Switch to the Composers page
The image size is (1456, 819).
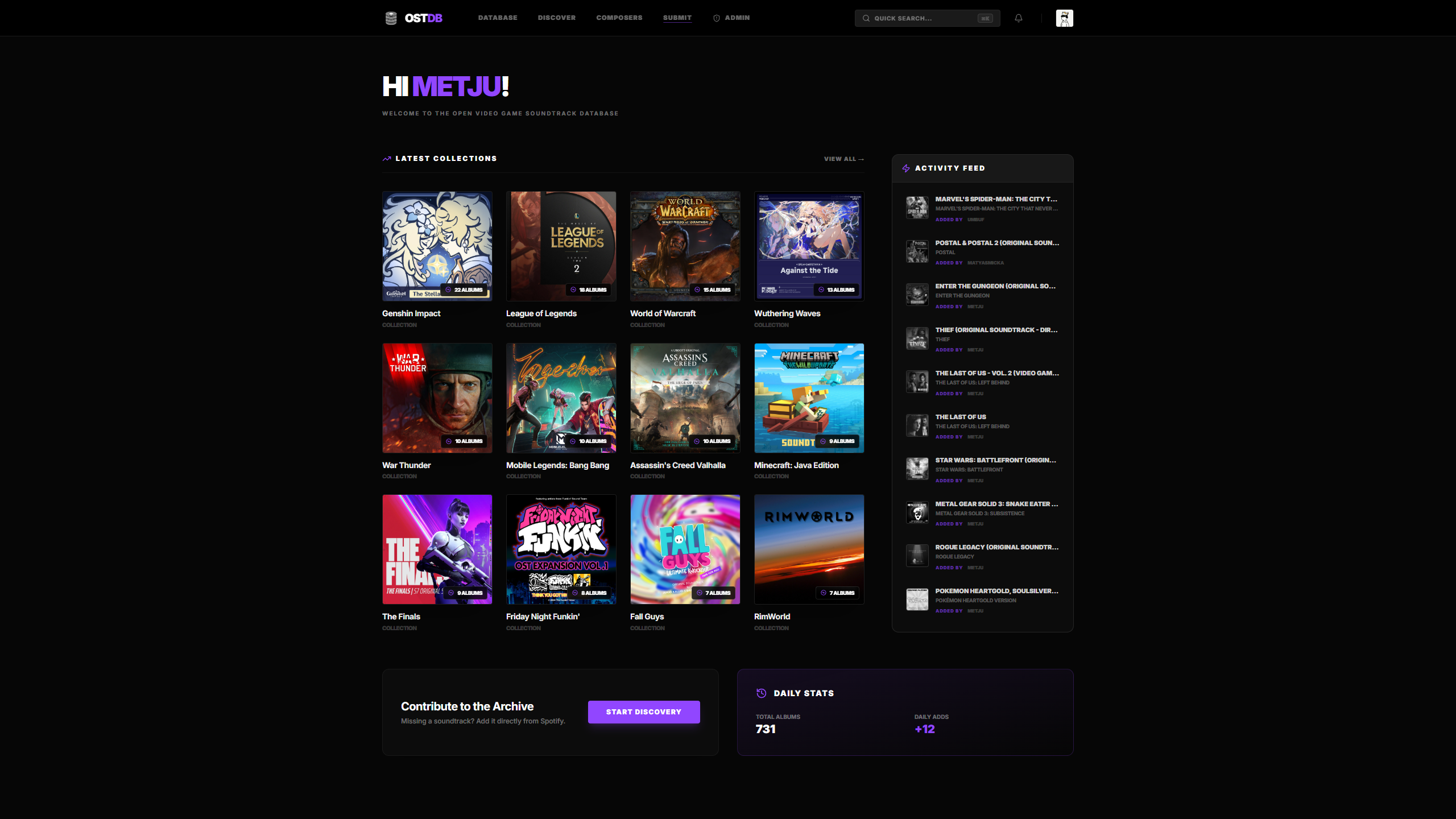619,18
